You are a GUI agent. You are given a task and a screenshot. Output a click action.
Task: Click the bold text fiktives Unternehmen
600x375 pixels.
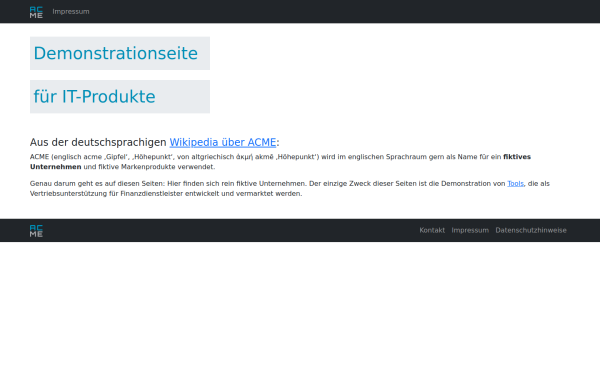pyautogui.click(x=517, y=157)
